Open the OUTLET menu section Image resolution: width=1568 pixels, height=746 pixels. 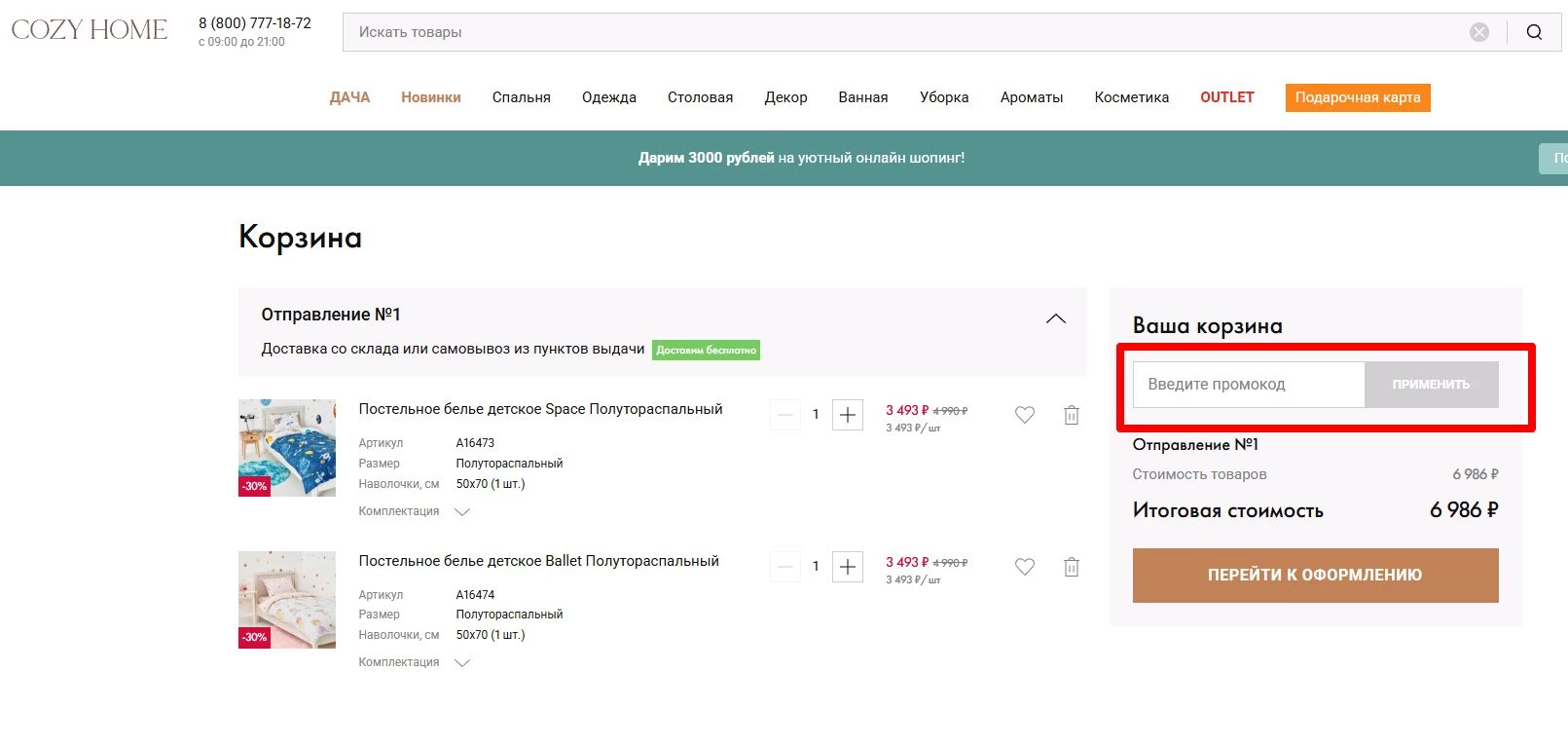pyautogui.click(x=1226, y=97)
